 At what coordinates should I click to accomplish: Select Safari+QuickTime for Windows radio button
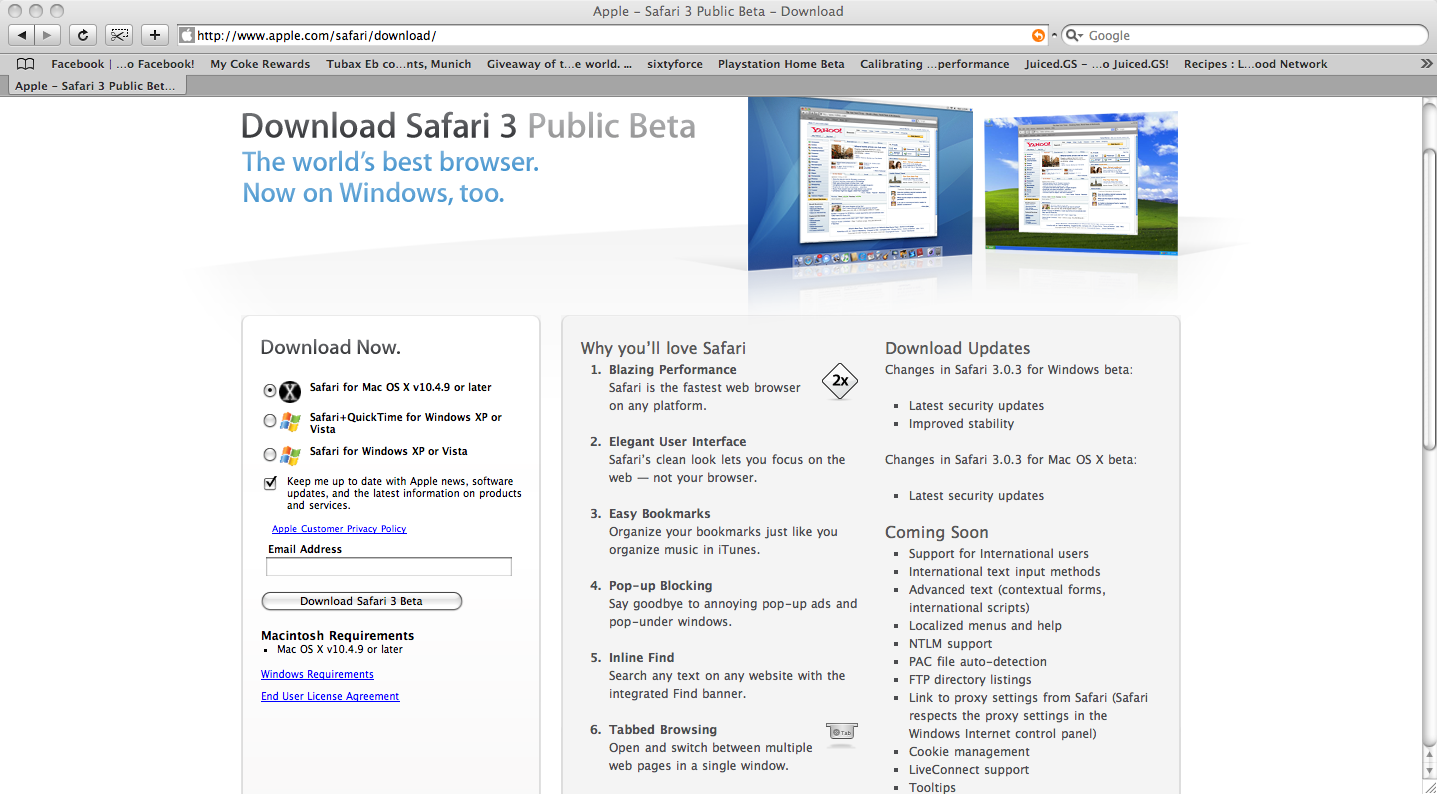(x=270, y=421)
